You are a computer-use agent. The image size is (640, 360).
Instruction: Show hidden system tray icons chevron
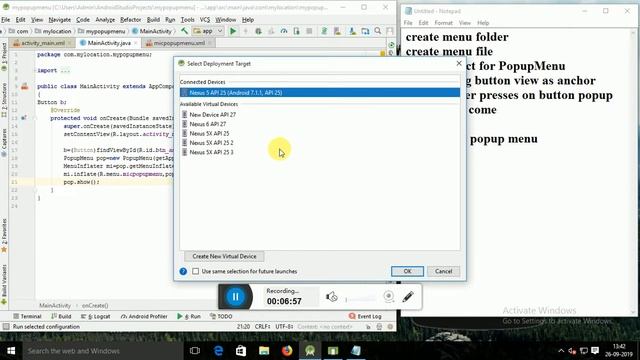click(x=561, y=351)
